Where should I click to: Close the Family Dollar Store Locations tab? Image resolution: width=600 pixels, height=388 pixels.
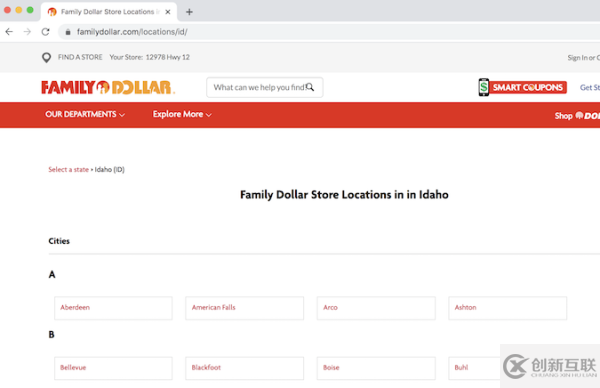point(168,12)
